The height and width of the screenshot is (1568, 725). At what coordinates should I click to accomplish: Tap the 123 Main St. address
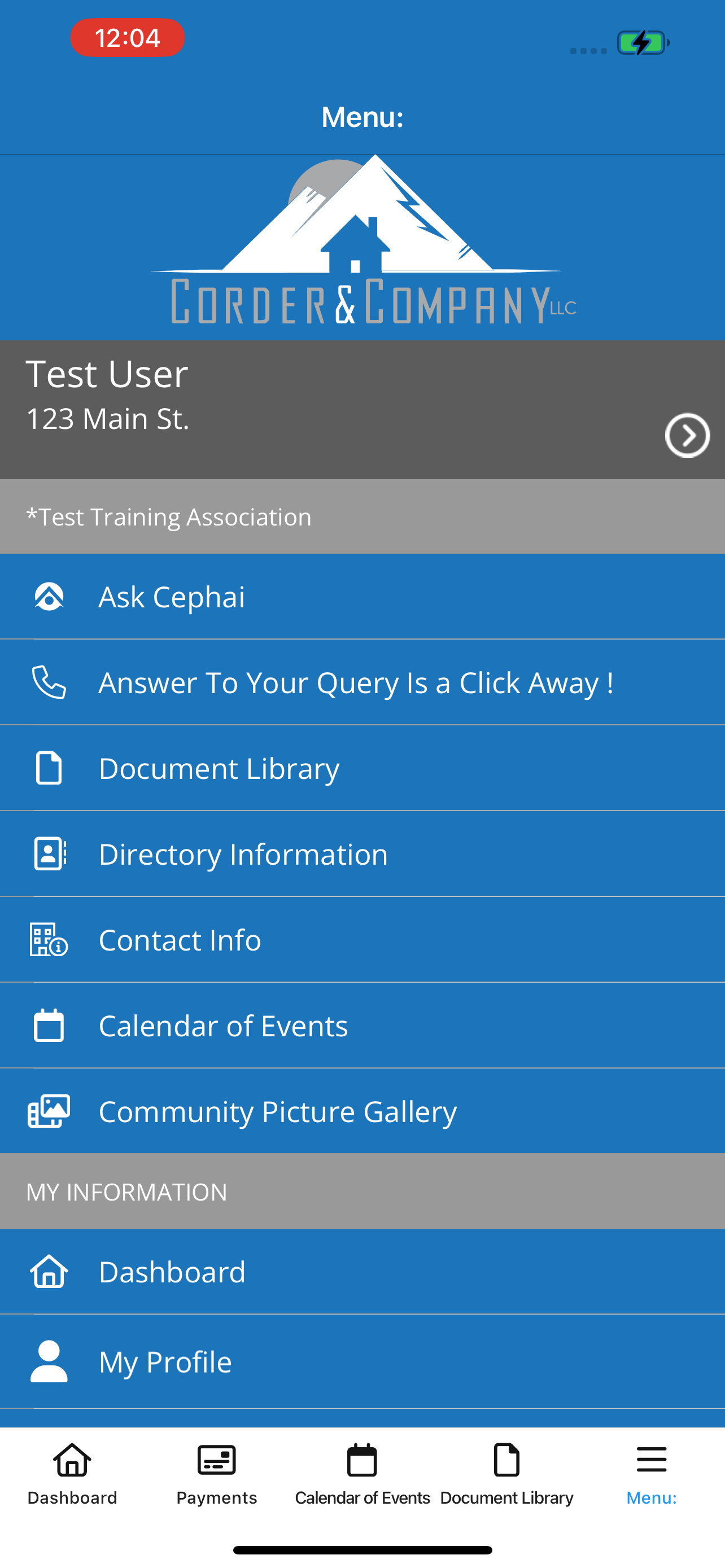click(x=108, y=419)
